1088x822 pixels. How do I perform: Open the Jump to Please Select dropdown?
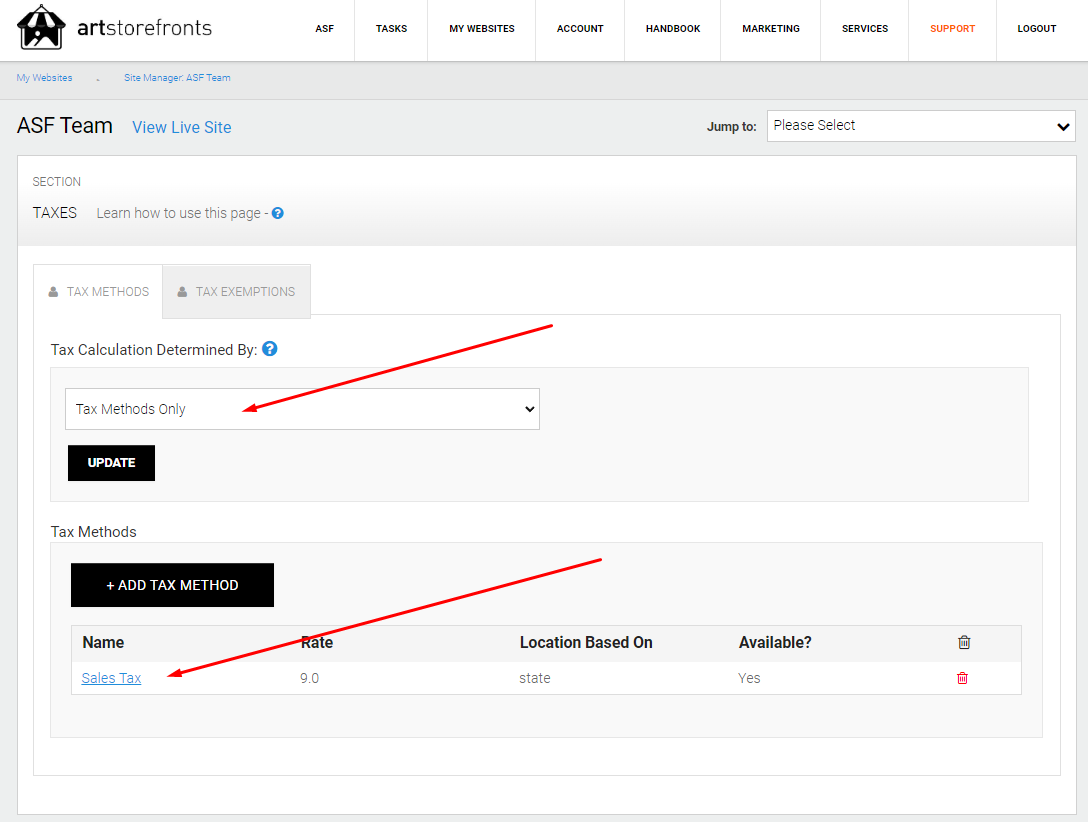click(921, 126)
